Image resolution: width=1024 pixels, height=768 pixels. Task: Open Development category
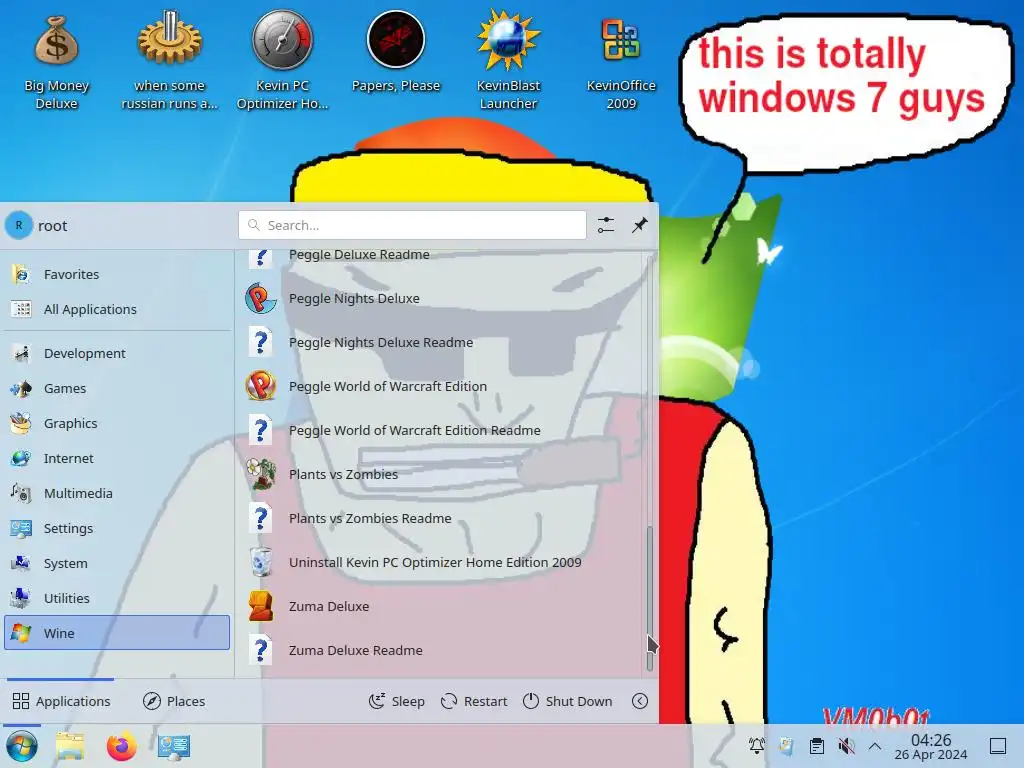(x=117, y=353)
